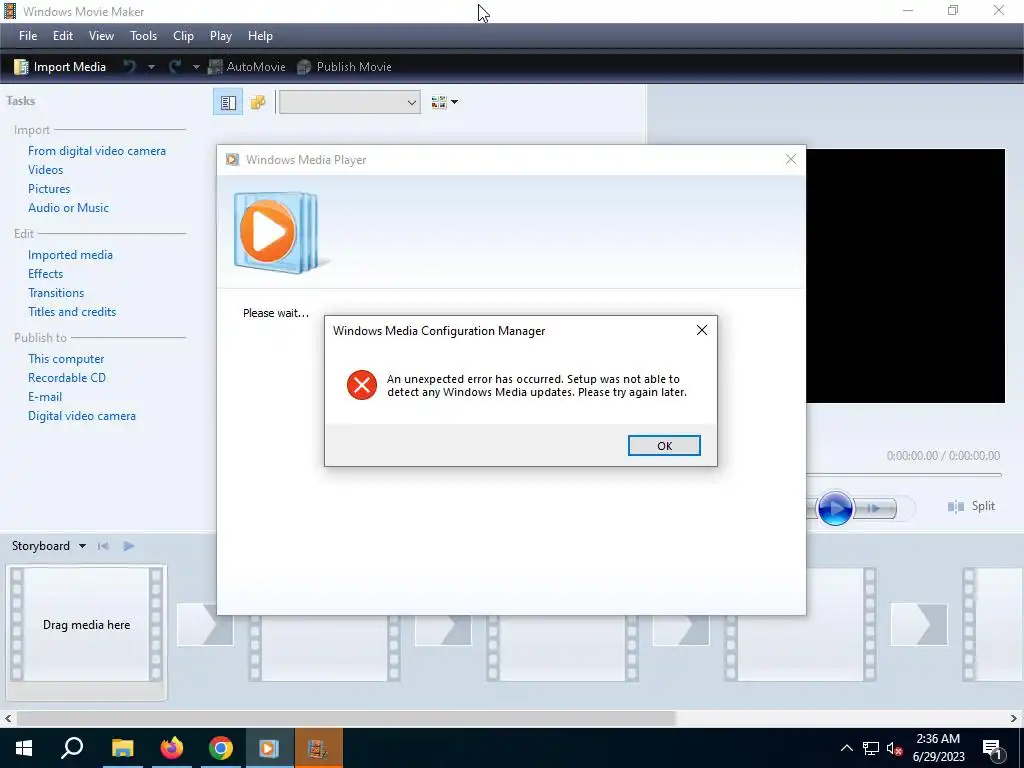Click the AutoMovie toolbar button
1024x768 pixels.
point(247,67)
